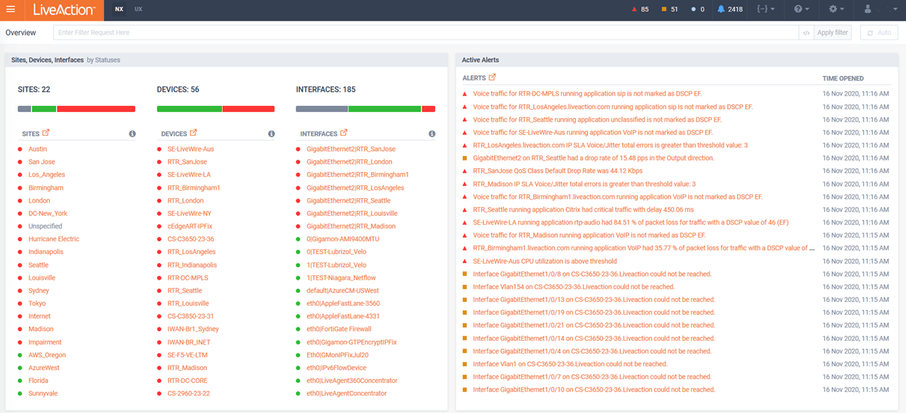Screen dimensions: 906x413
Task: Show critical alerts count 85
Action: (640, 10)
